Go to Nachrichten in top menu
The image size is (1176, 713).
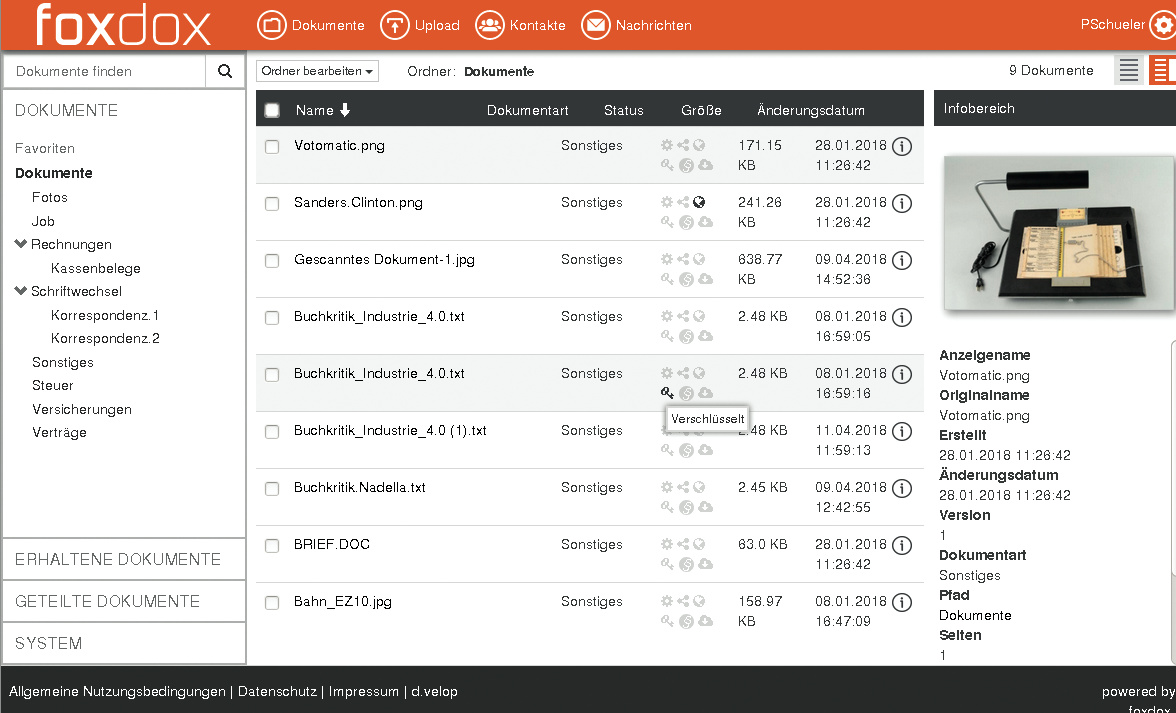(x=636, y=25)
